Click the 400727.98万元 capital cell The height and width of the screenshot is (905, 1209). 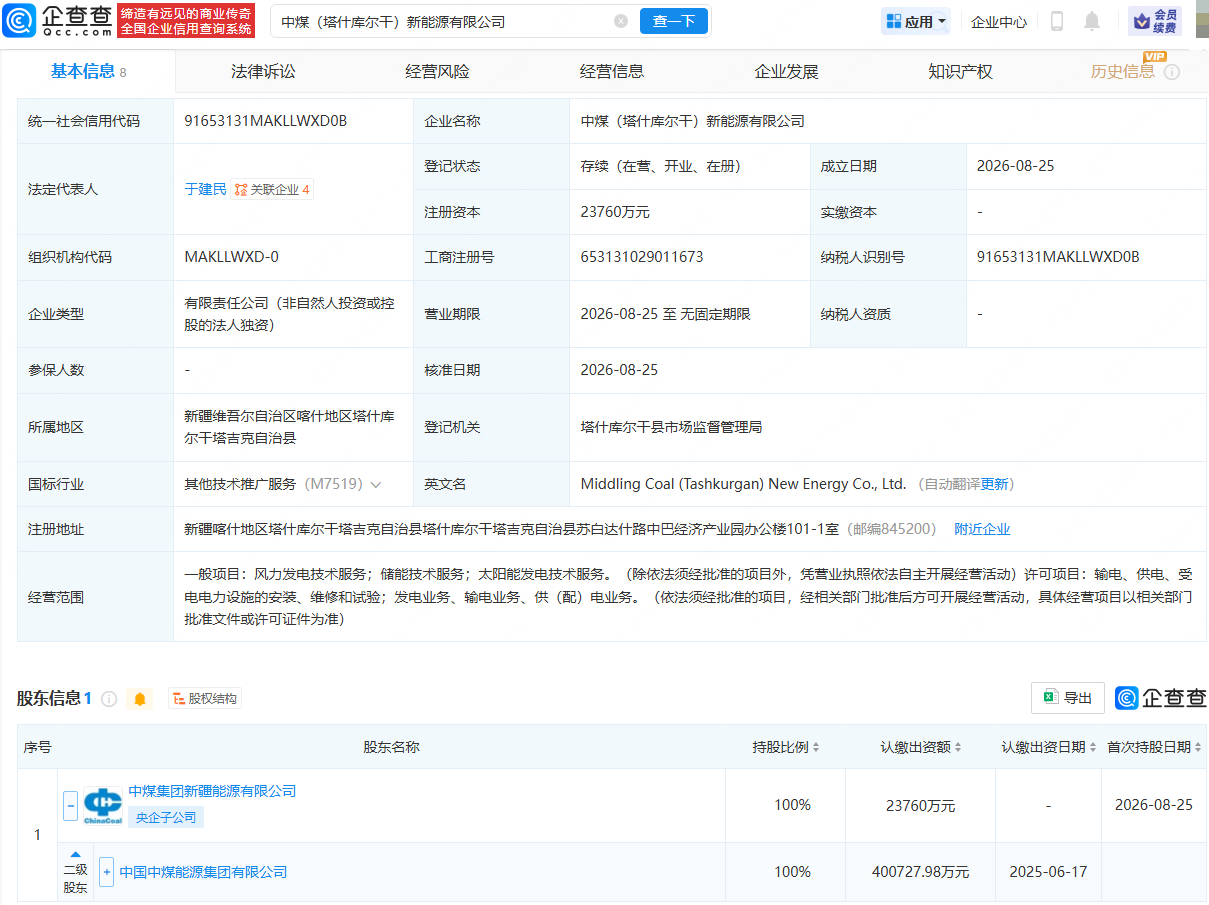click(920, 872)
